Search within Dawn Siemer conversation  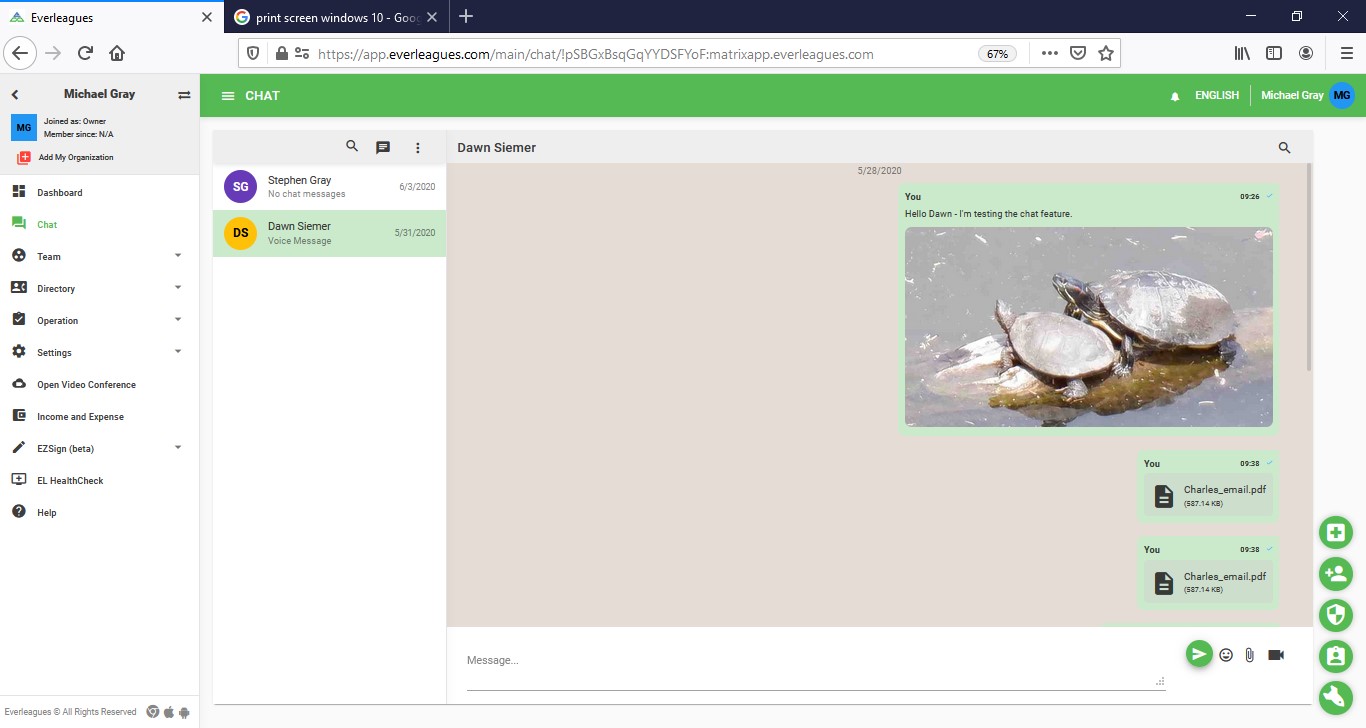click(1285, 148)
